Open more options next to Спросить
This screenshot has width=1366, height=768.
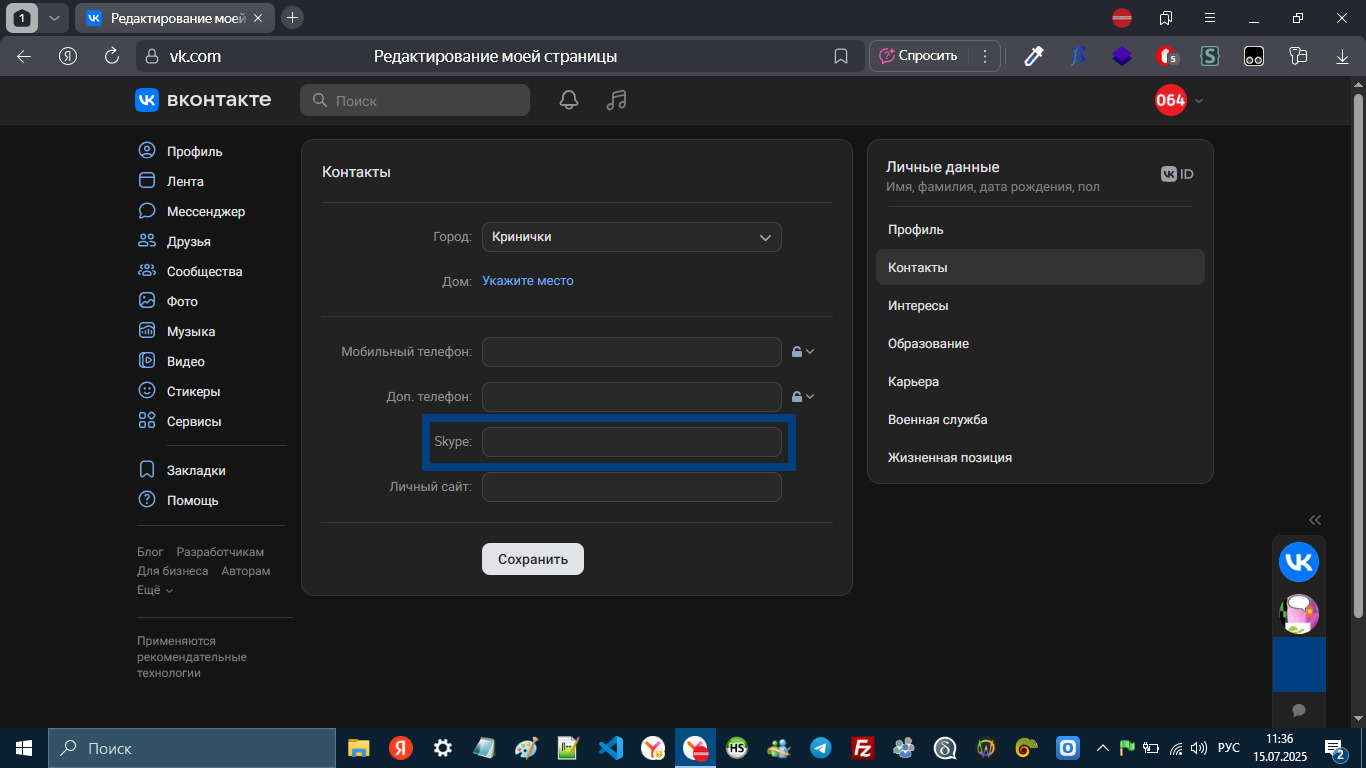(985, 56)
